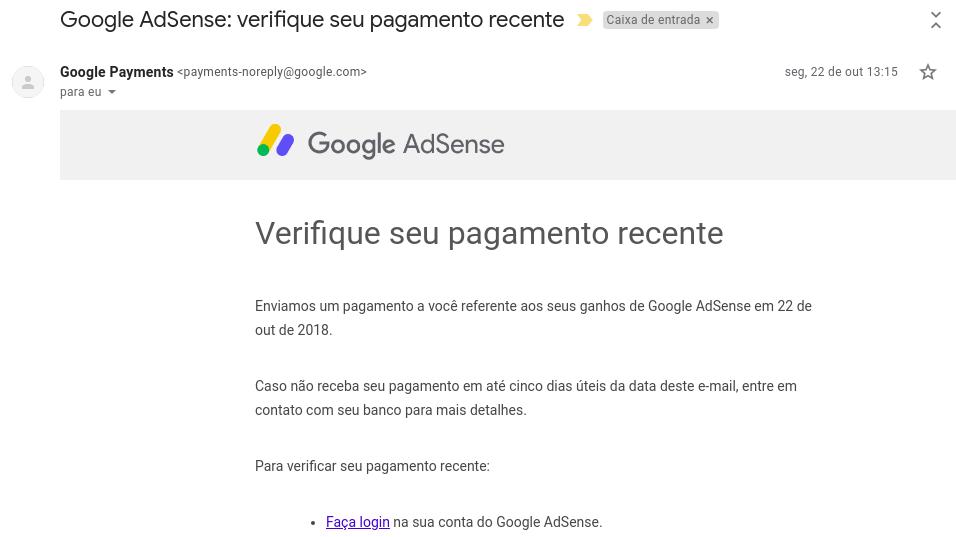Click the Google Payments sender name
This screenshot has height=537, width=956.
pos(116,72)
